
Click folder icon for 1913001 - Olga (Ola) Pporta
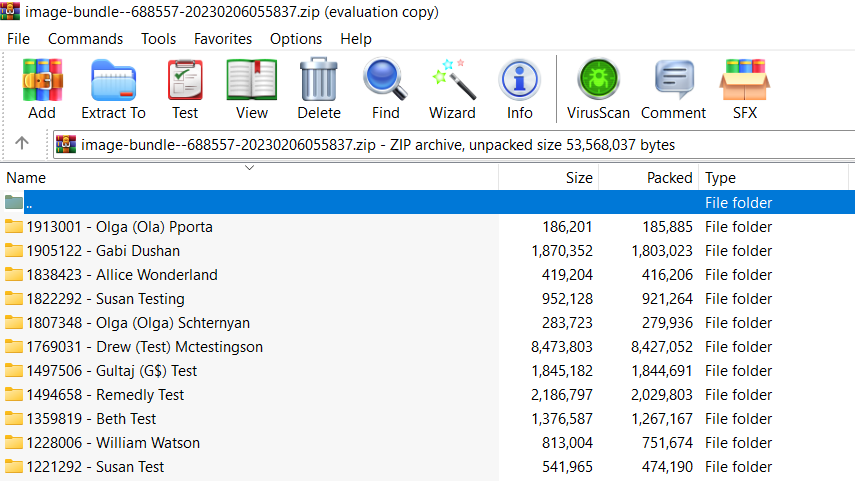point(14,226)
